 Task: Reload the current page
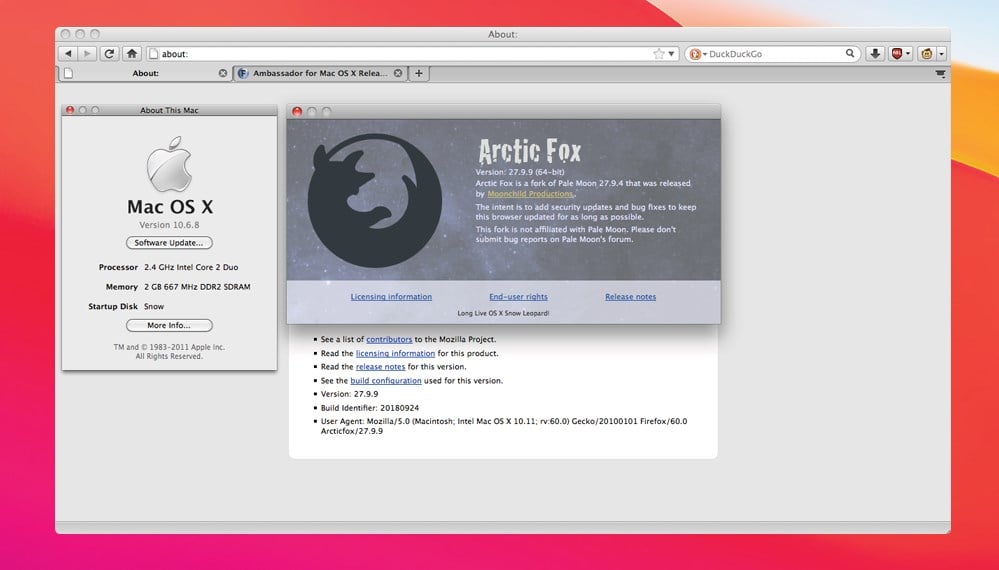coord(109,53)
